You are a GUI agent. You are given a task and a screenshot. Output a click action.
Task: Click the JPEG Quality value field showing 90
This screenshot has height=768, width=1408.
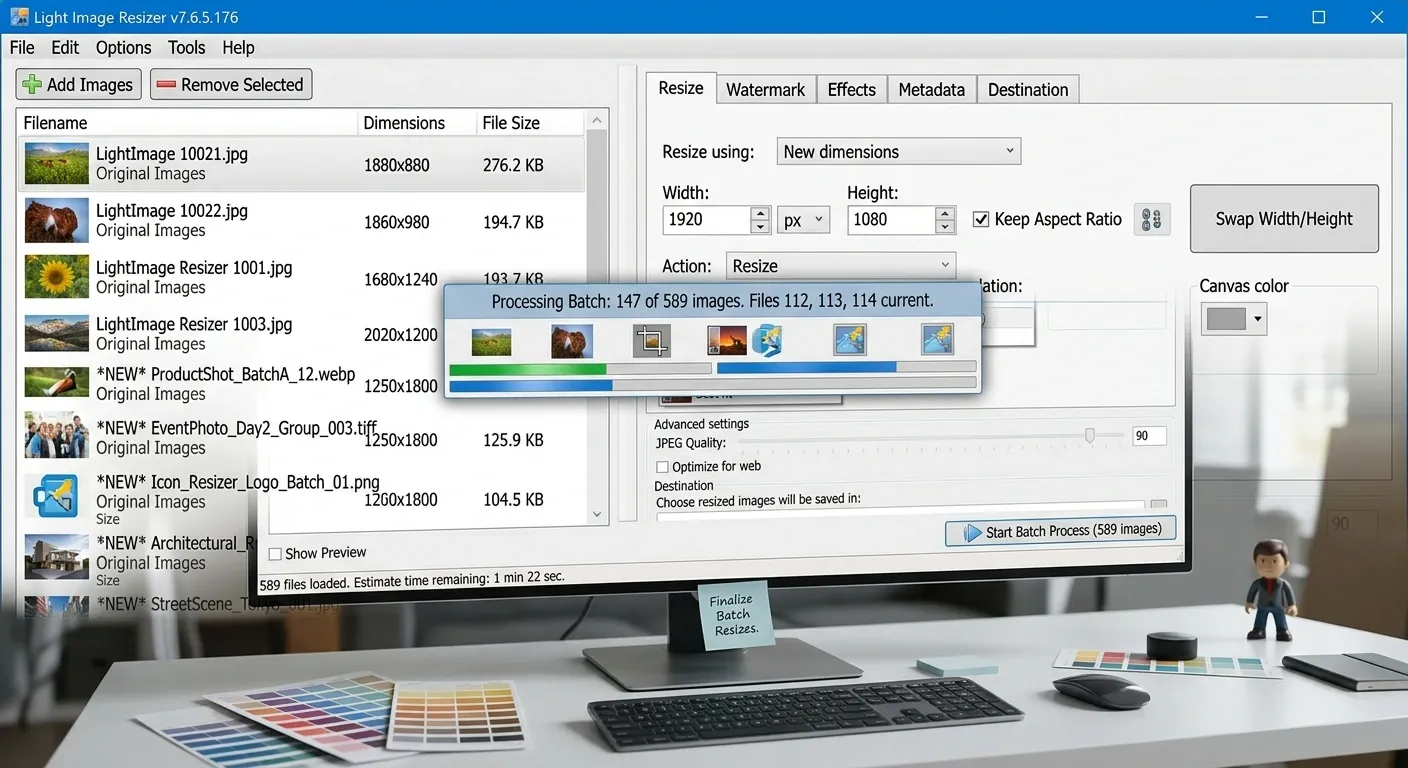coord(1149,436)
